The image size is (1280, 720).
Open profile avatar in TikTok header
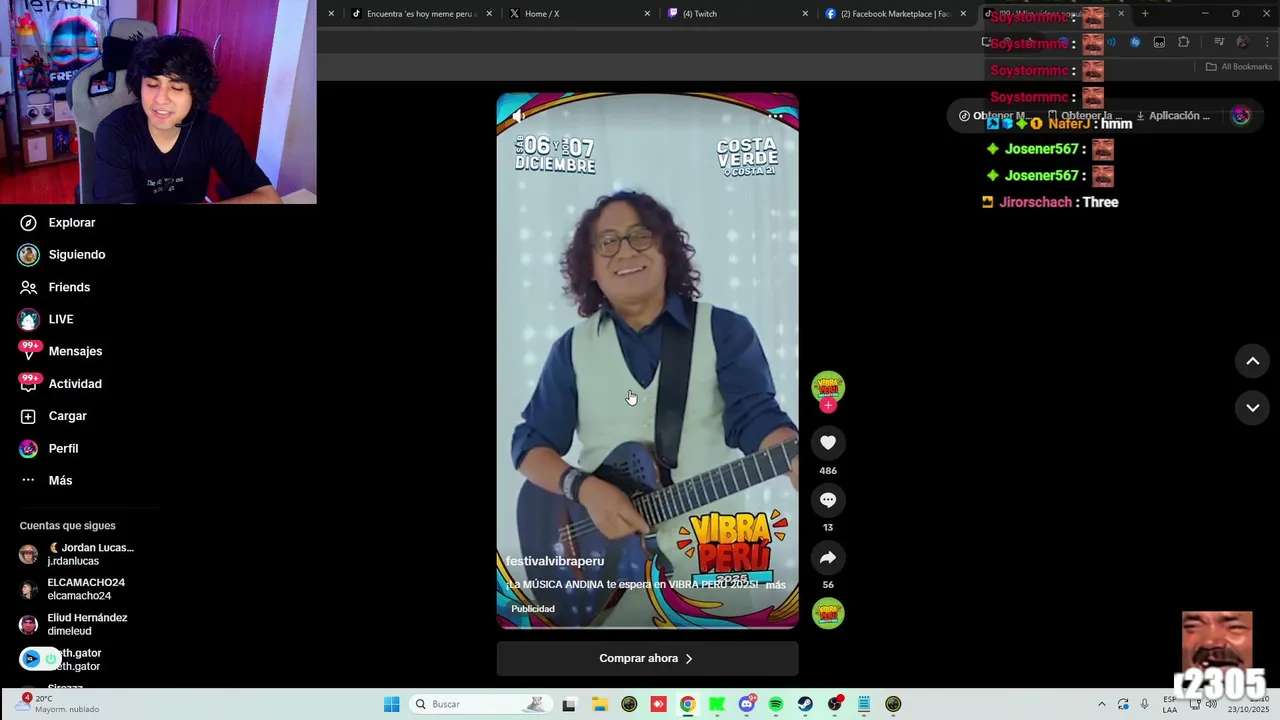[1241, 116]
